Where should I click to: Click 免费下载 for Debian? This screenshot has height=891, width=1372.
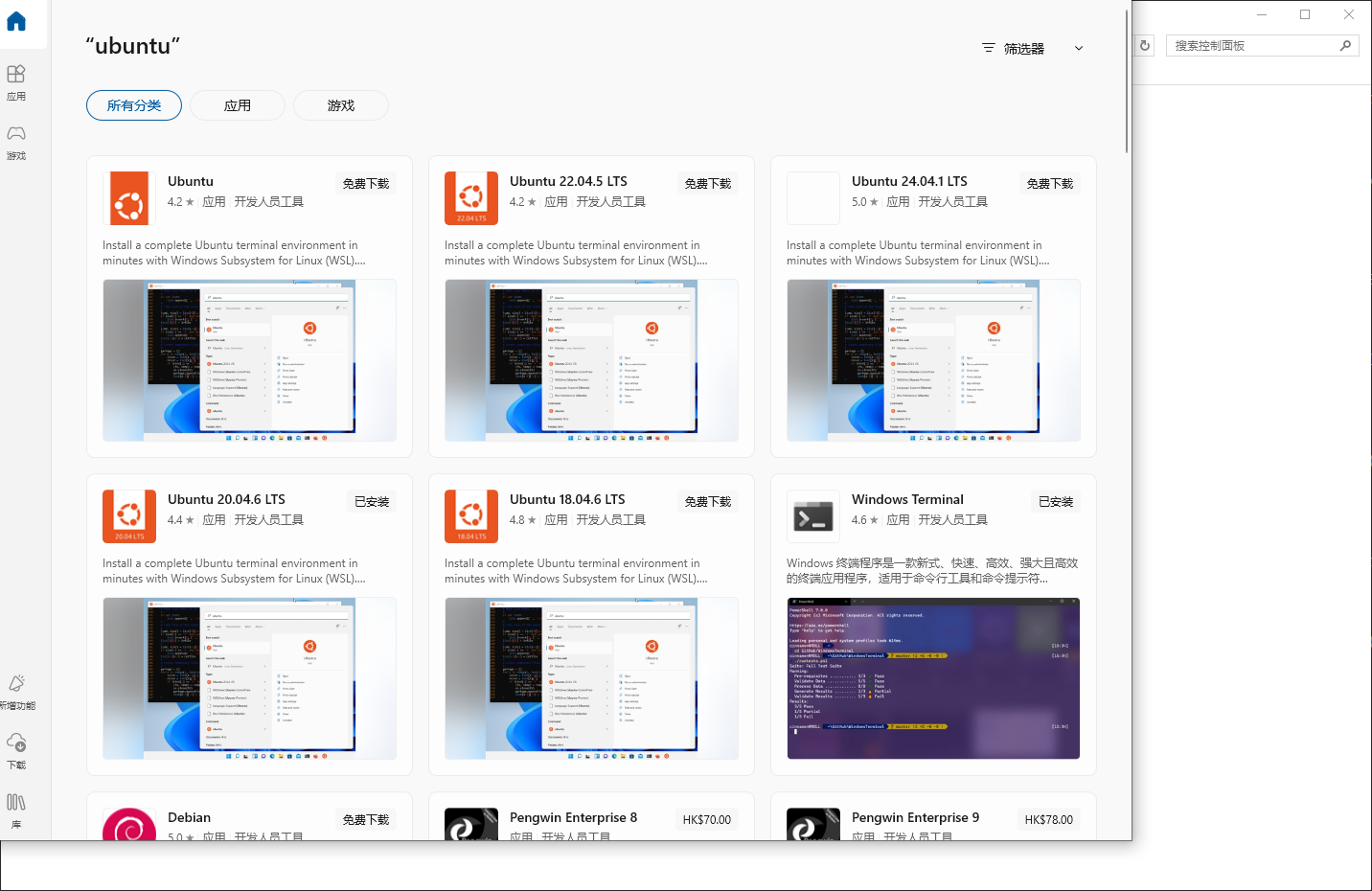coord(366,819)
